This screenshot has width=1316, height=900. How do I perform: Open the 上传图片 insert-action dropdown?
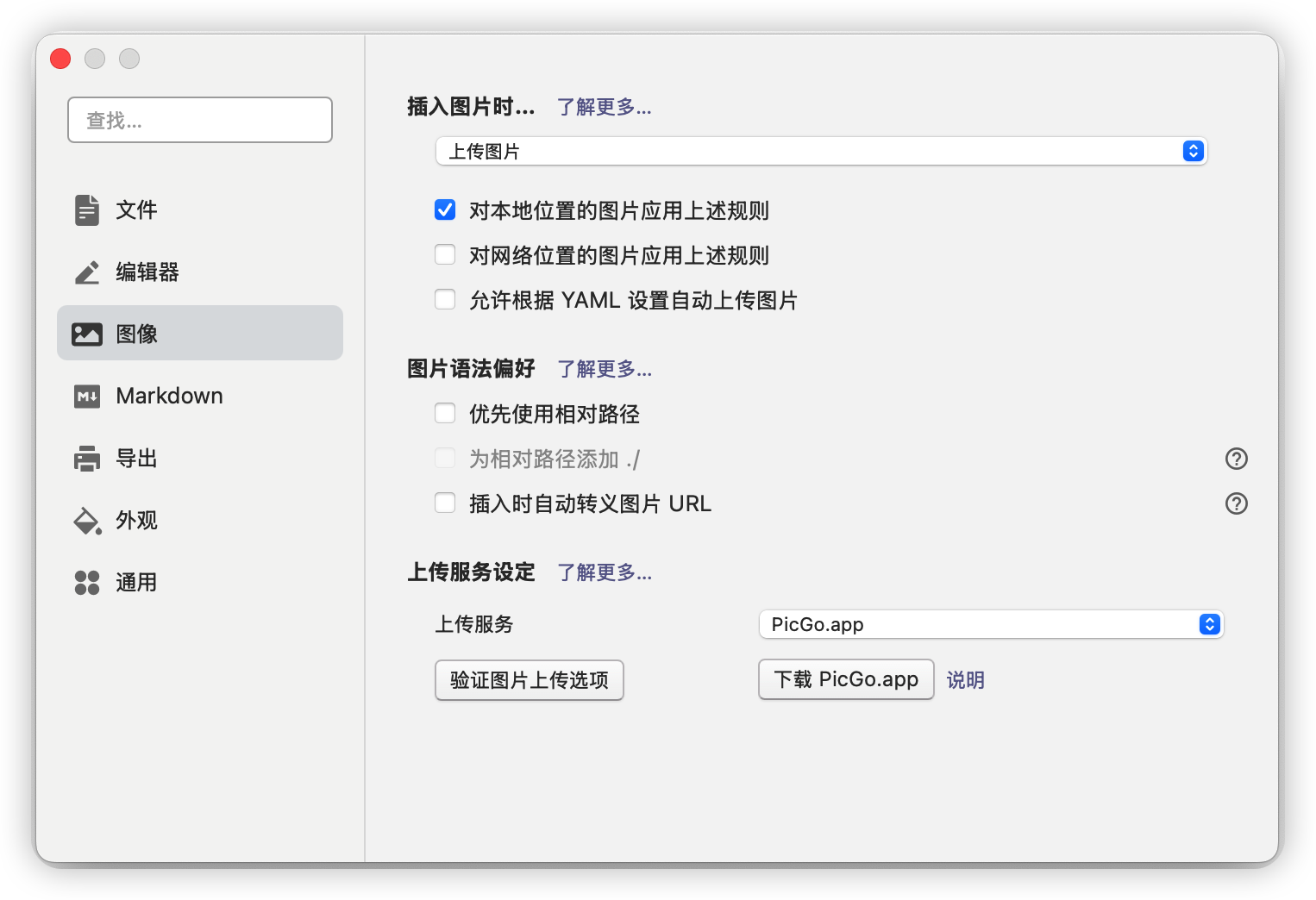(821, 151)
